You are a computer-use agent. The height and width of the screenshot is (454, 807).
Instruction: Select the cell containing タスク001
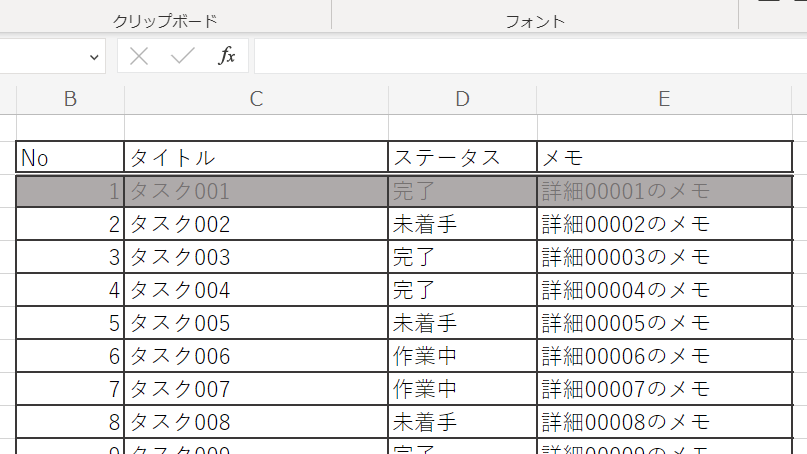[x=256, y=191]
